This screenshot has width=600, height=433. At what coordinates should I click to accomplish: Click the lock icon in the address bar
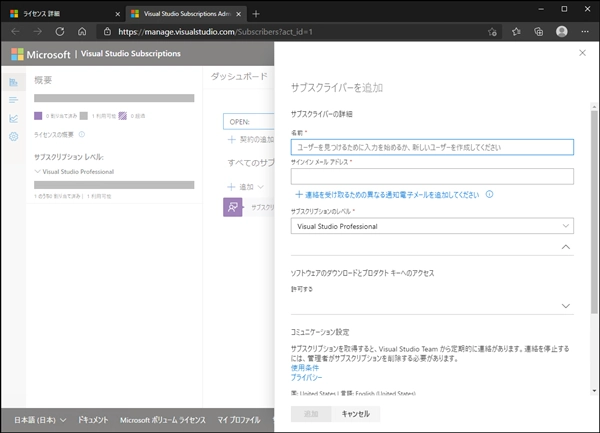point(108,32)
